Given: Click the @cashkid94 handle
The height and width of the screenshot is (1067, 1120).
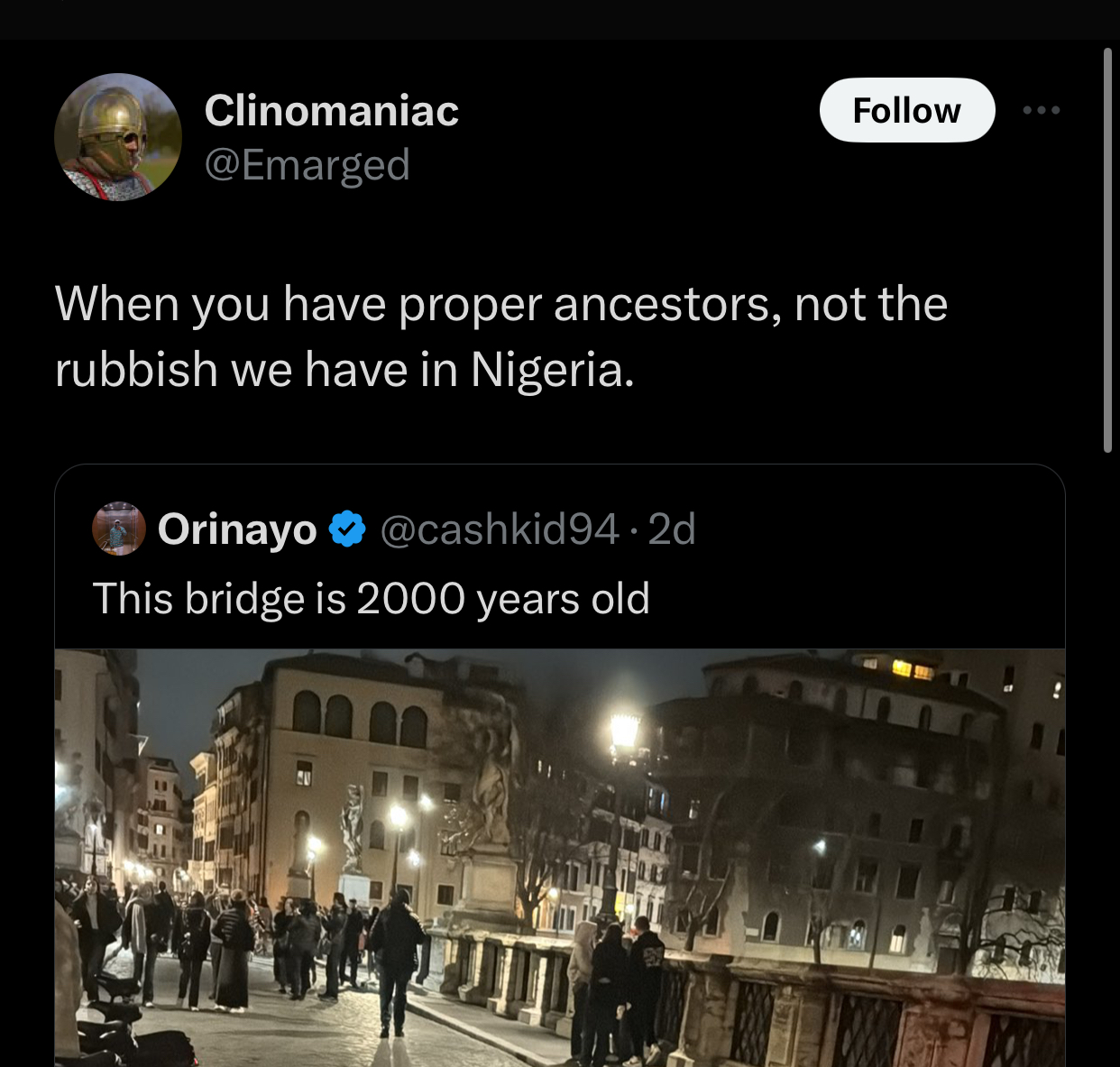Looking at the screenshot, I should pyautogui.click(x=500, y=529).
